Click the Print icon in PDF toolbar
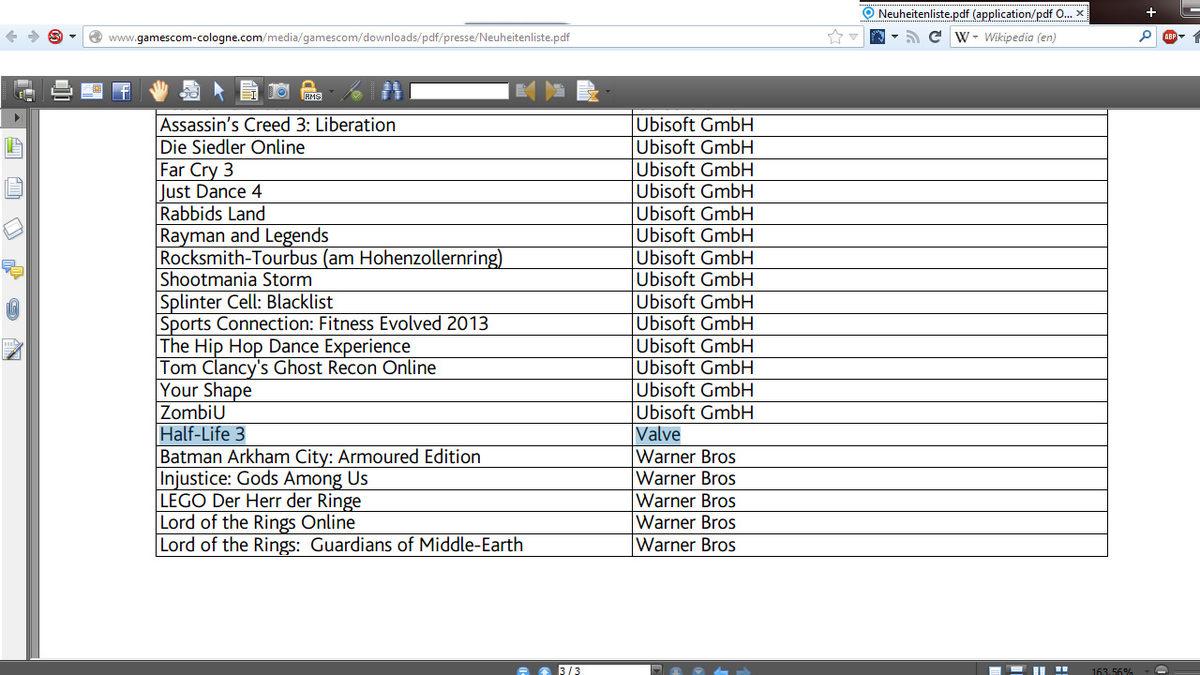This screenshot has height=675, width=1200. pos(62,91)
